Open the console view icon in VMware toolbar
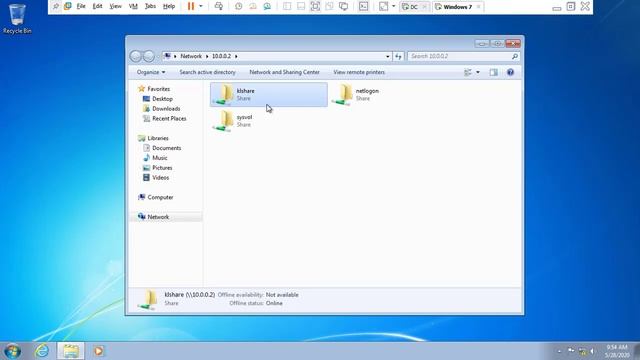Image resolution: width=640 pixels, height=360 pixels. pos(363,6)
